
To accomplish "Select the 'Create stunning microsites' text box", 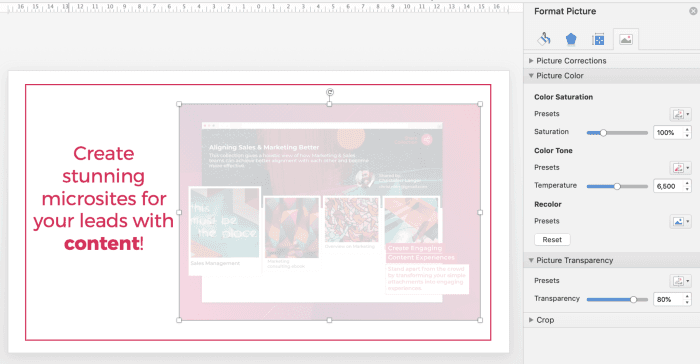I will click(x=104, y=198).
